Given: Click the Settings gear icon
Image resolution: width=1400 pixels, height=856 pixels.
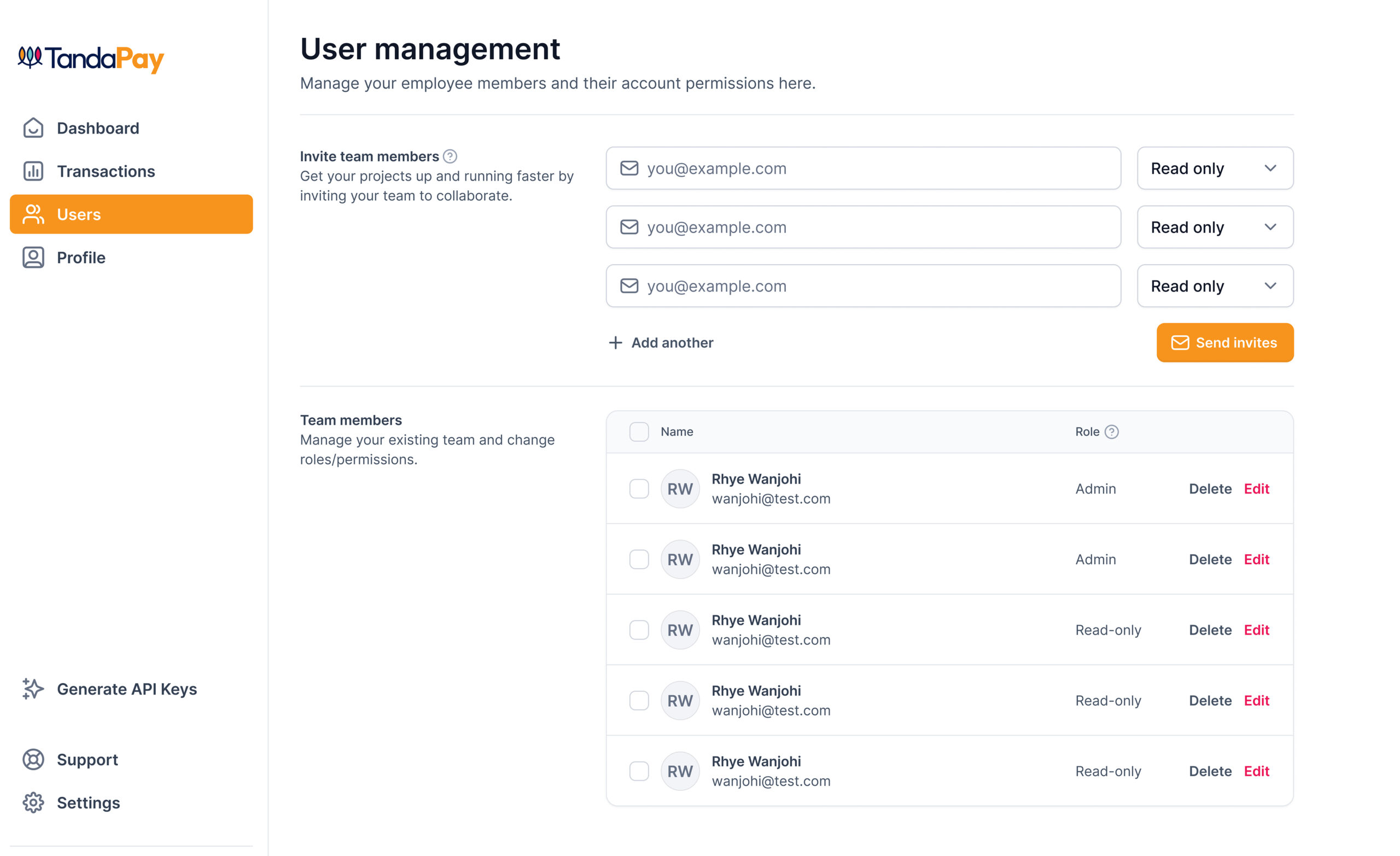Looking at the screenshot, I should [x=33, y=802].
